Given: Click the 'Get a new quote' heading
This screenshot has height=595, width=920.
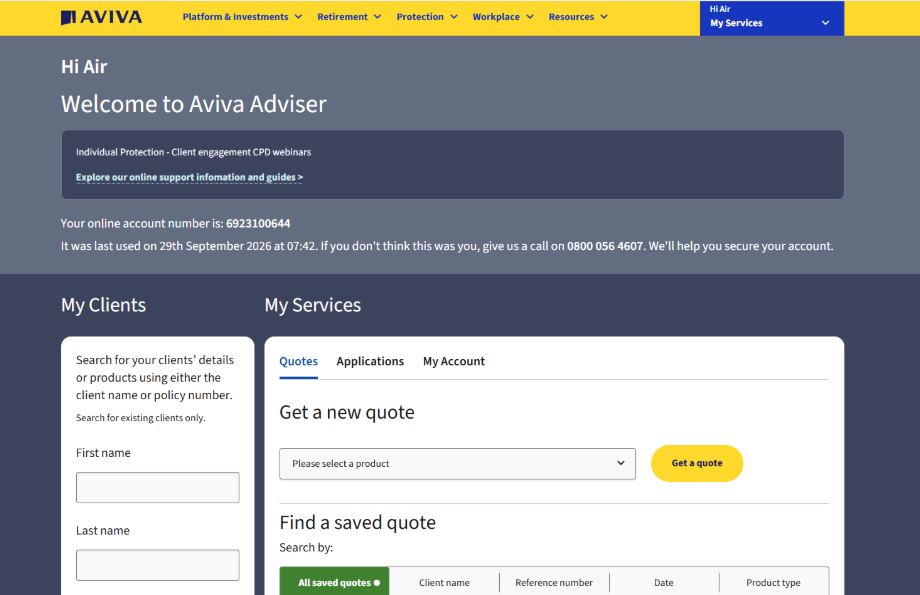Looking at the screenshot, I should 347,413.
